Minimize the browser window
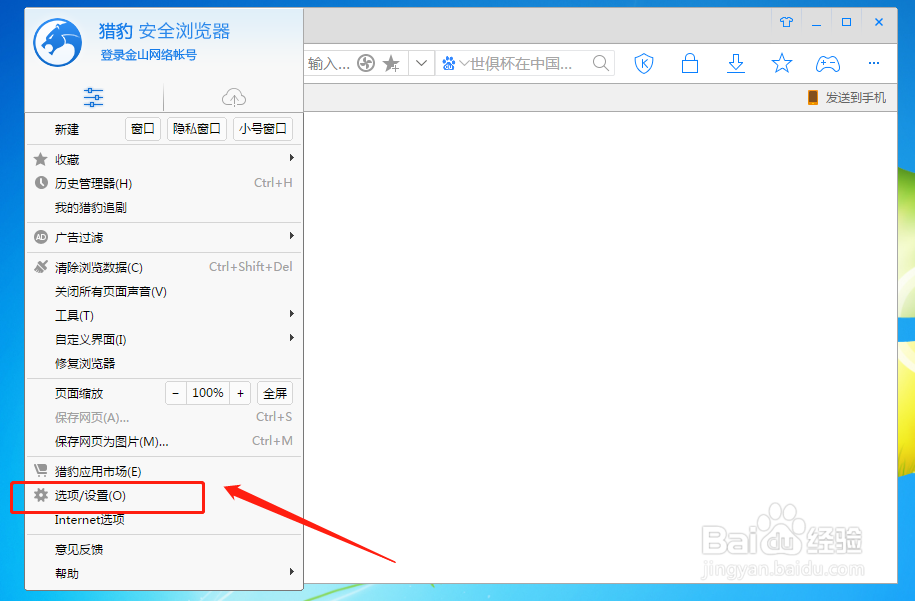Screen dimensions: 915x601 coord(816,22)
